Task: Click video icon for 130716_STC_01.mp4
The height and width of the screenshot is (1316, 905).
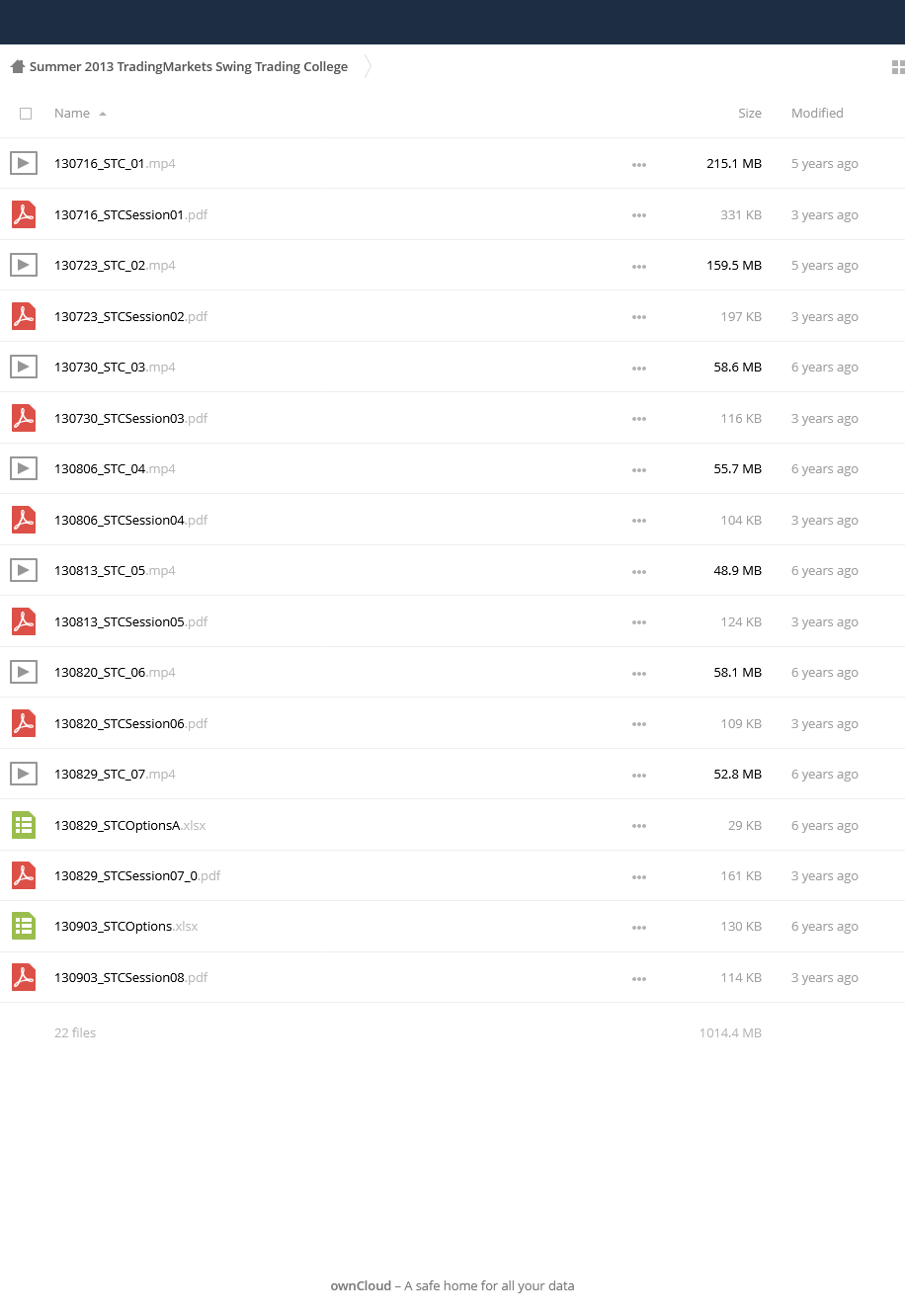Action: coord(24,163)
